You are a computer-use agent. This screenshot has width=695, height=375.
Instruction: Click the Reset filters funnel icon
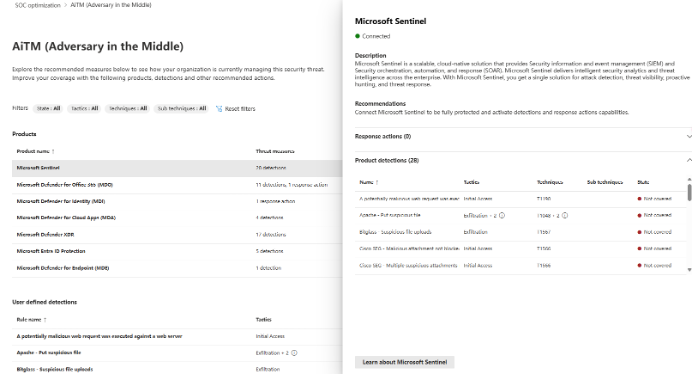[219, 109]
